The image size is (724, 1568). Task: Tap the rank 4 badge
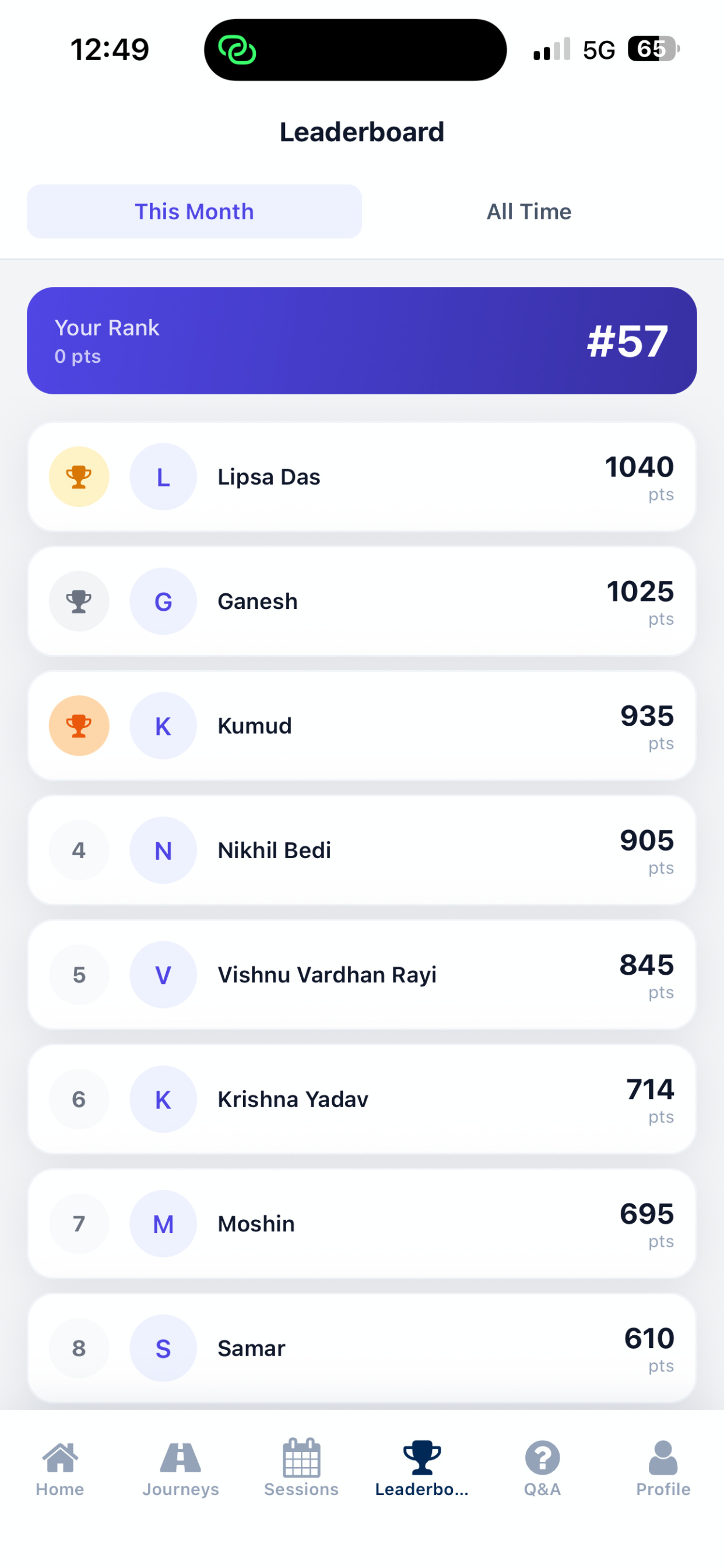pos(79,850)
